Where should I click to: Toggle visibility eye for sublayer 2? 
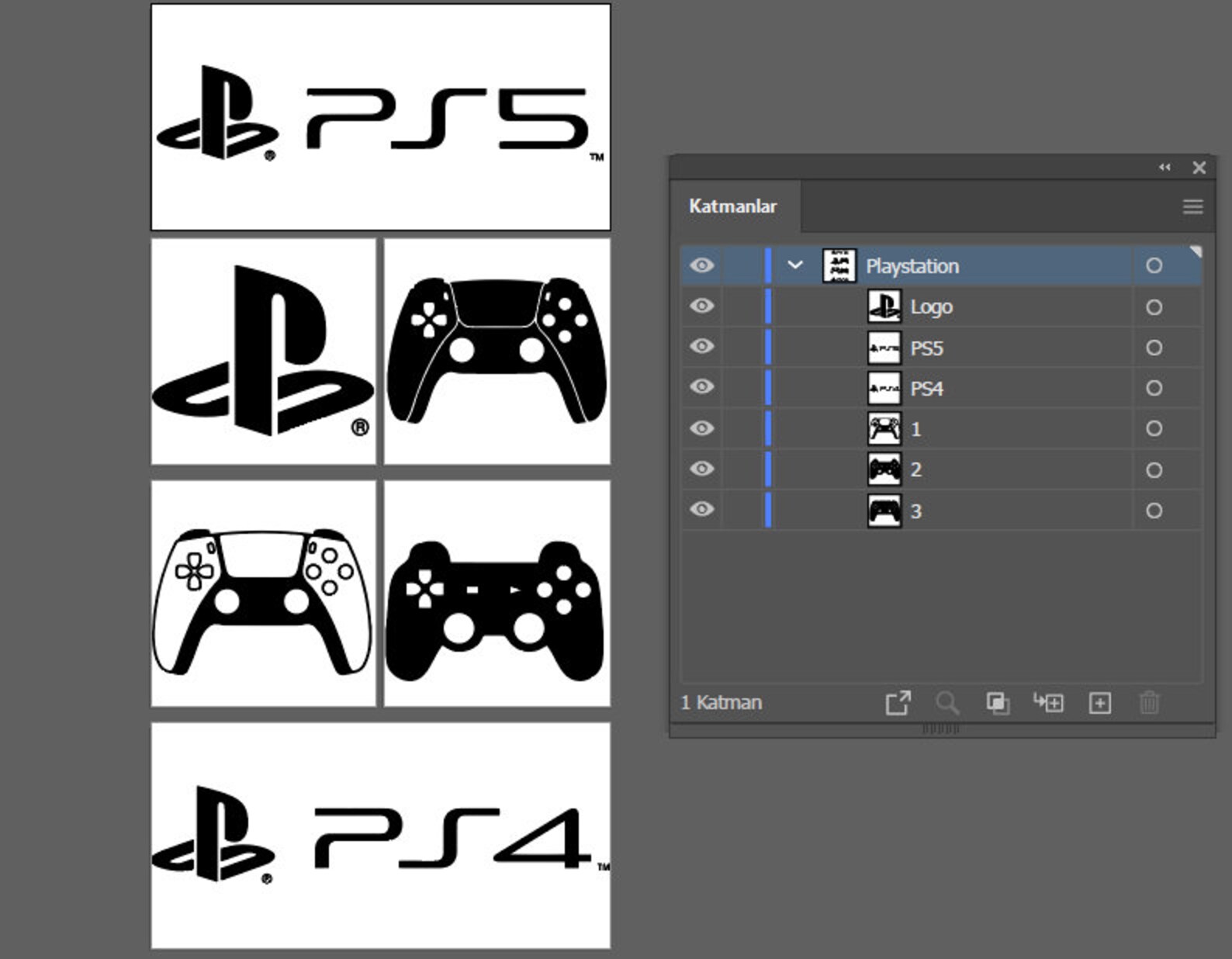pyautogui.click(x=701, y=469)
